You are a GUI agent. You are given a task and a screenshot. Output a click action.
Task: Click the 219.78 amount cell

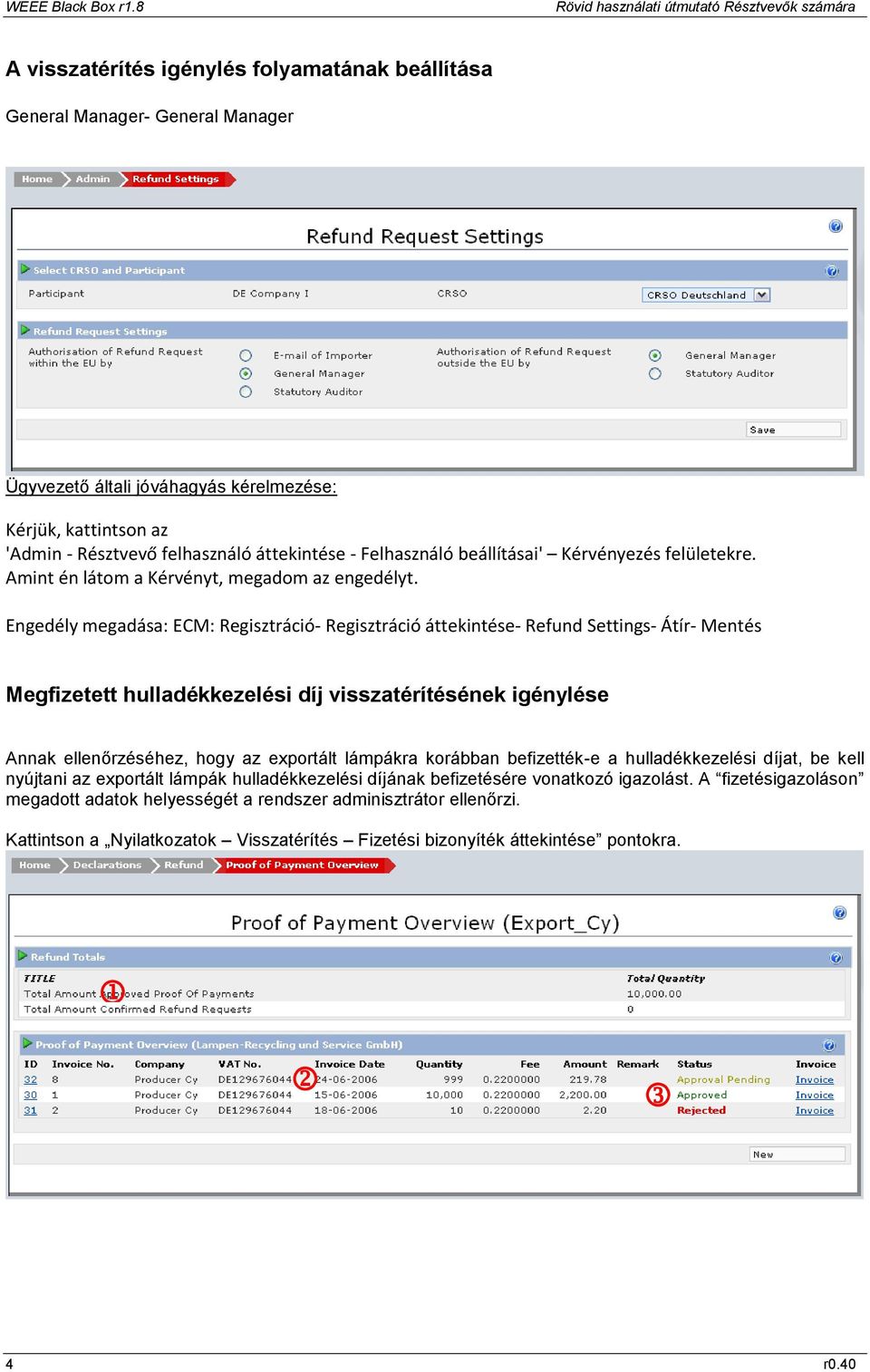click(588, 1080)
